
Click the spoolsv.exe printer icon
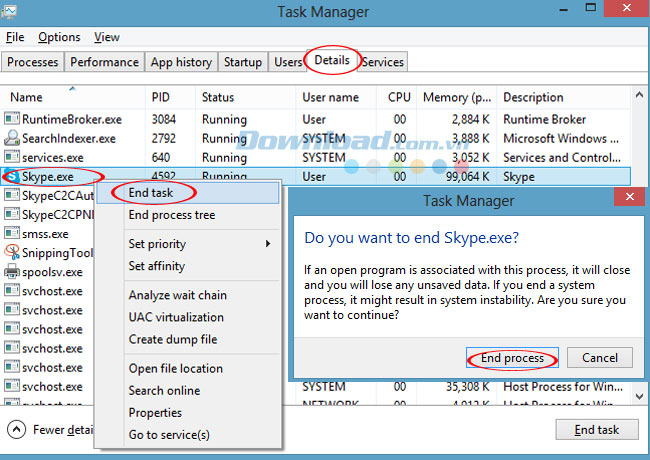[12, 271]
